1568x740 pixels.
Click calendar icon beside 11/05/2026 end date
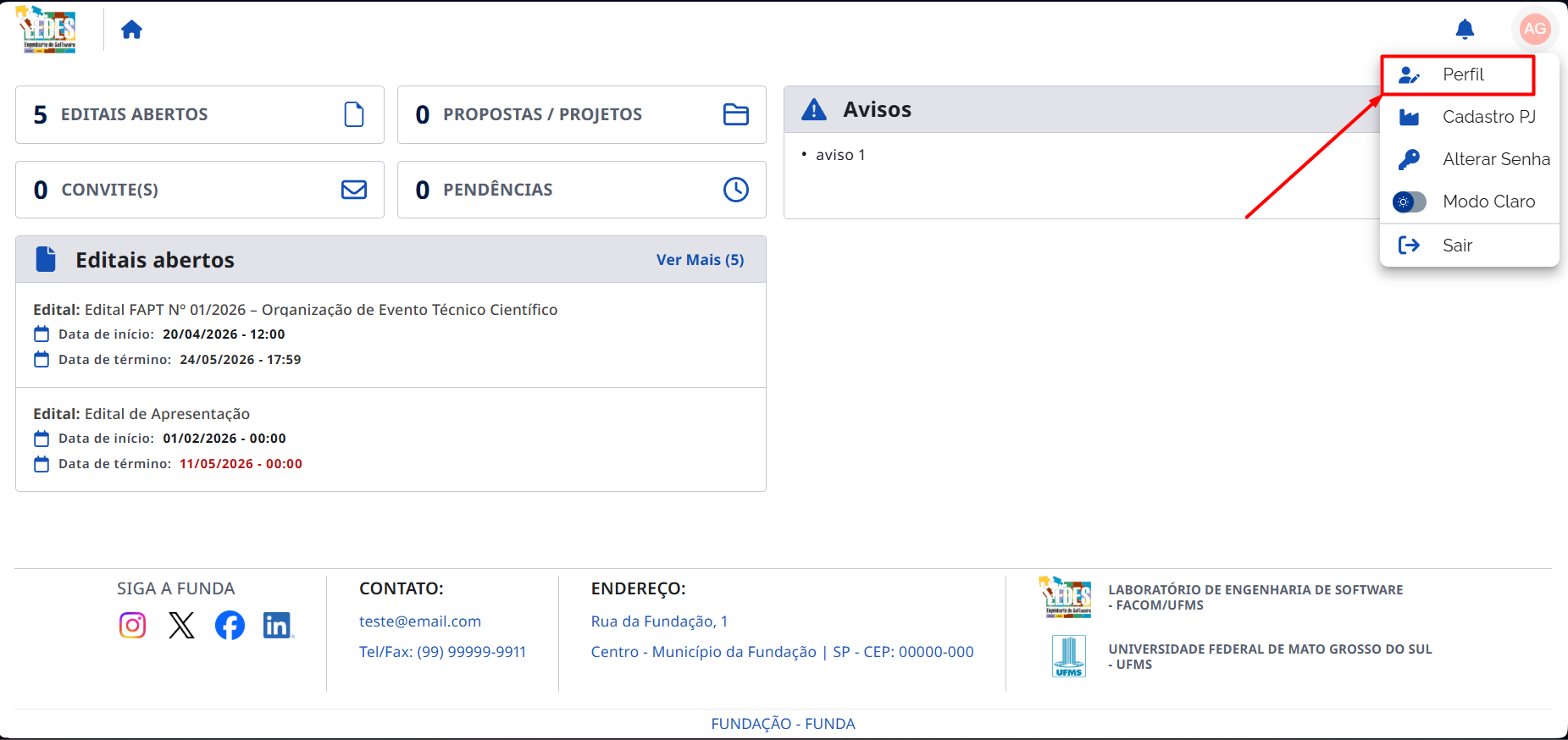(42, 464)
